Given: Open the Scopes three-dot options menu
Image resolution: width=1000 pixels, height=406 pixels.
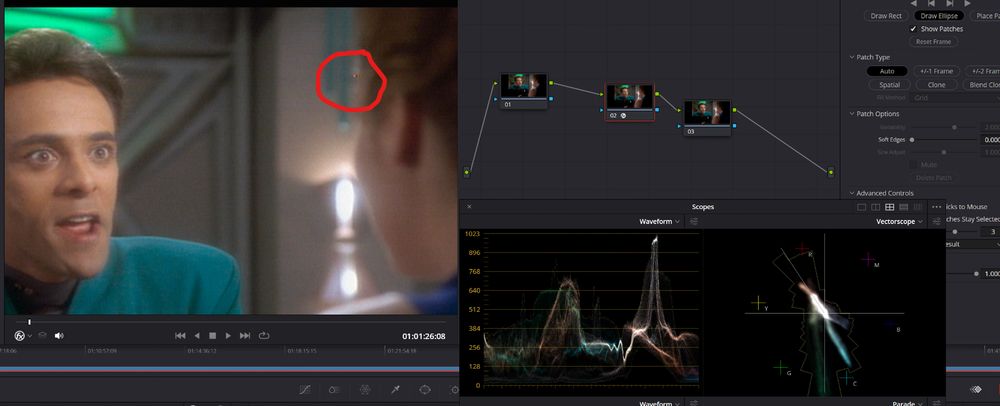Looking at the screenshot, I should [936, 207].
